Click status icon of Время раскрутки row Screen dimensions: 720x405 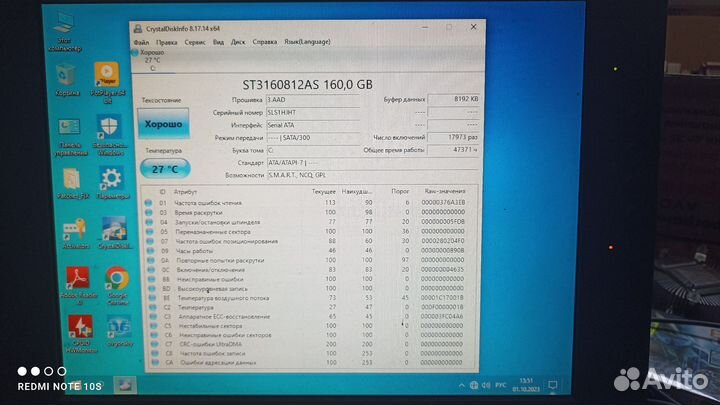[148, 213]
